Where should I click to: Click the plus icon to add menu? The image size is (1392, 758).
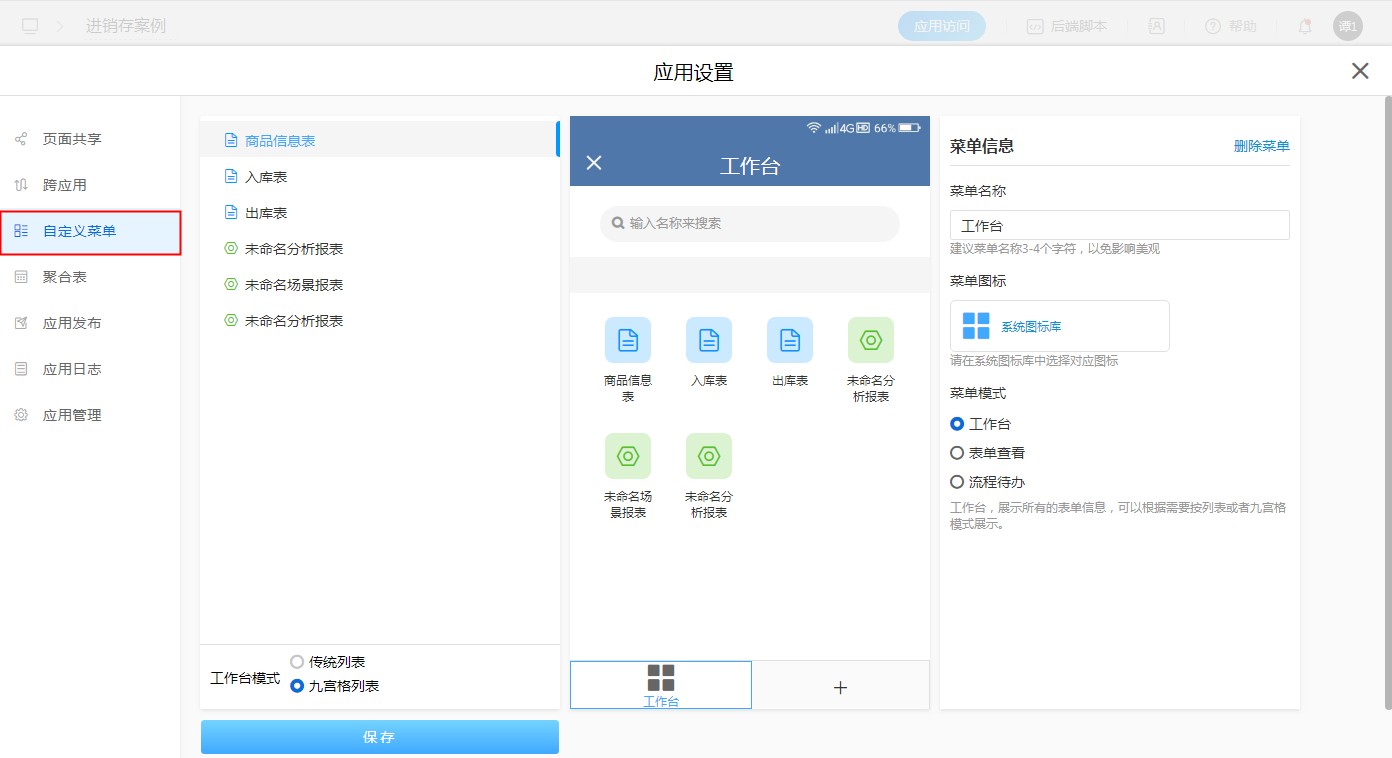point(840,687)
